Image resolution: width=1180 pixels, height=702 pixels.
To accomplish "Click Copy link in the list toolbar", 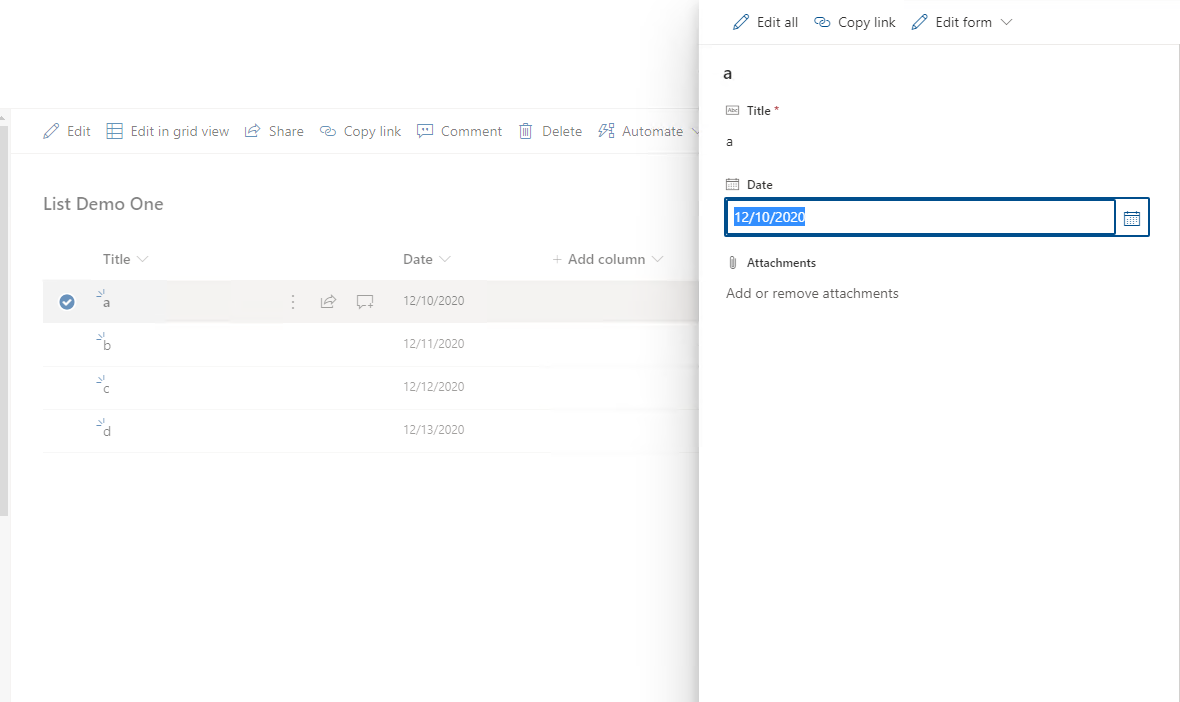I will 360,131.
